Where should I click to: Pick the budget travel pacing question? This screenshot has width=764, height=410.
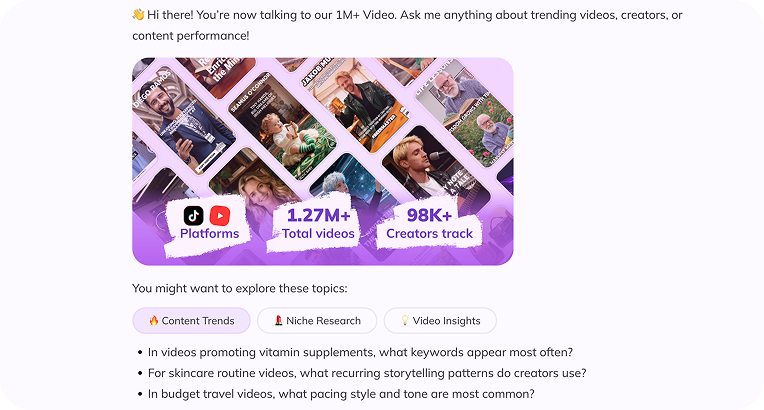[x=341, y=394]
